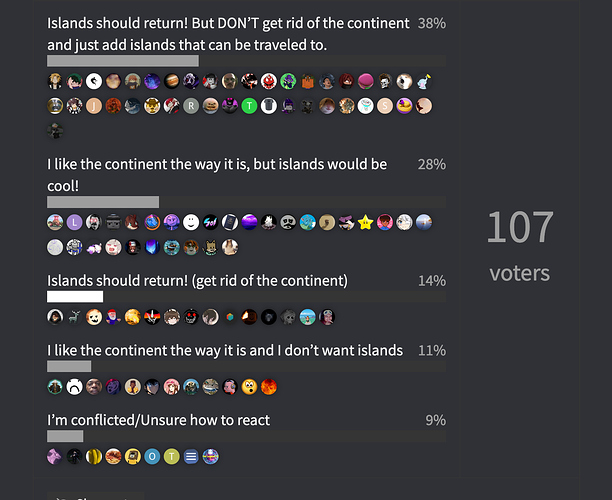Image resolution: width=612 pixels, height=500 pixels.
Task: Select 'Islands should return! (get rid of the continent)' option
Action: (197, 281)
